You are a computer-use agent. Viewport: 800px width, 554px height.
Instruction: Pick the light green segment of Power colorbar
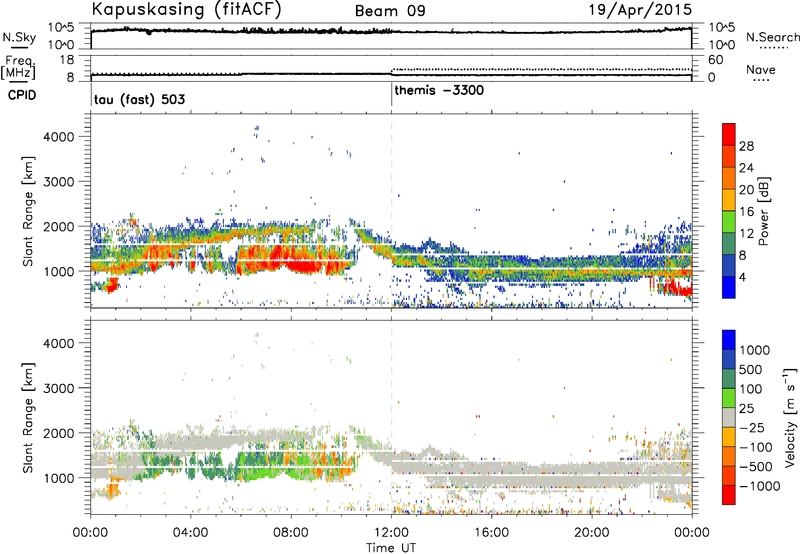(729, 221)
